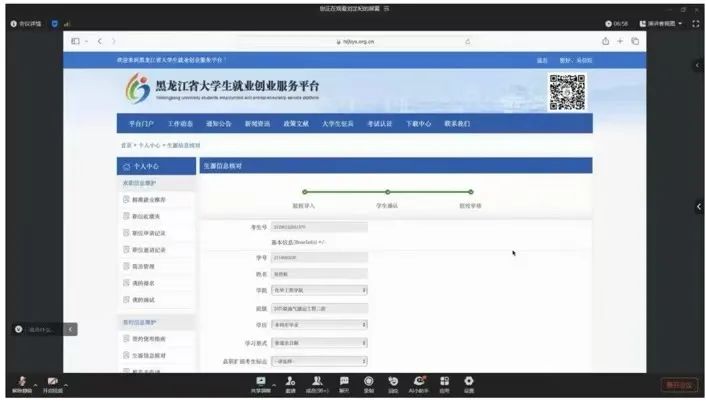Open the 政策文献 navigation menu
706x406 pixels.
pos(296,124)
